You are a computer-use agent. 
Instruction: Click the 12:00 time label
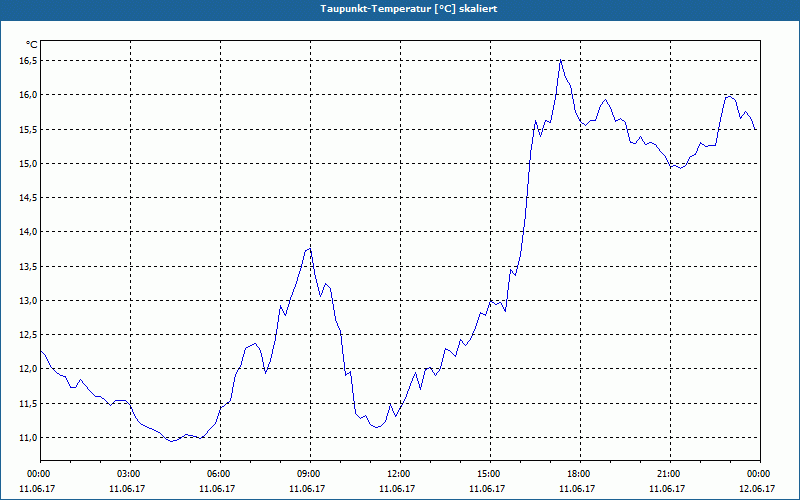[400, 474]
